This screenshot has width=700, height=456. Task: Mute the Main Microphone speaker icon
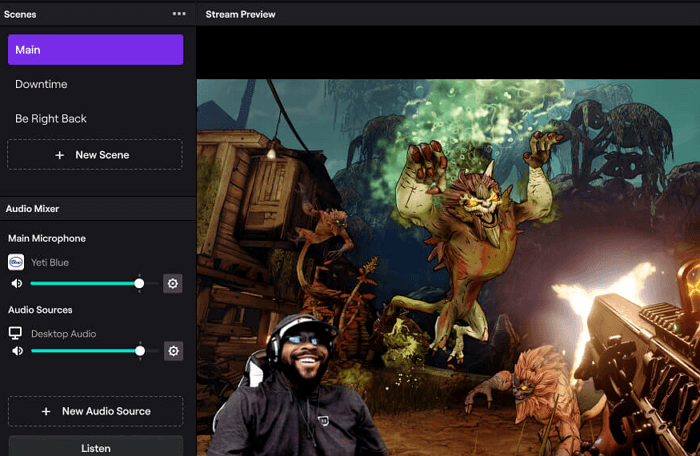coord(17,284)
